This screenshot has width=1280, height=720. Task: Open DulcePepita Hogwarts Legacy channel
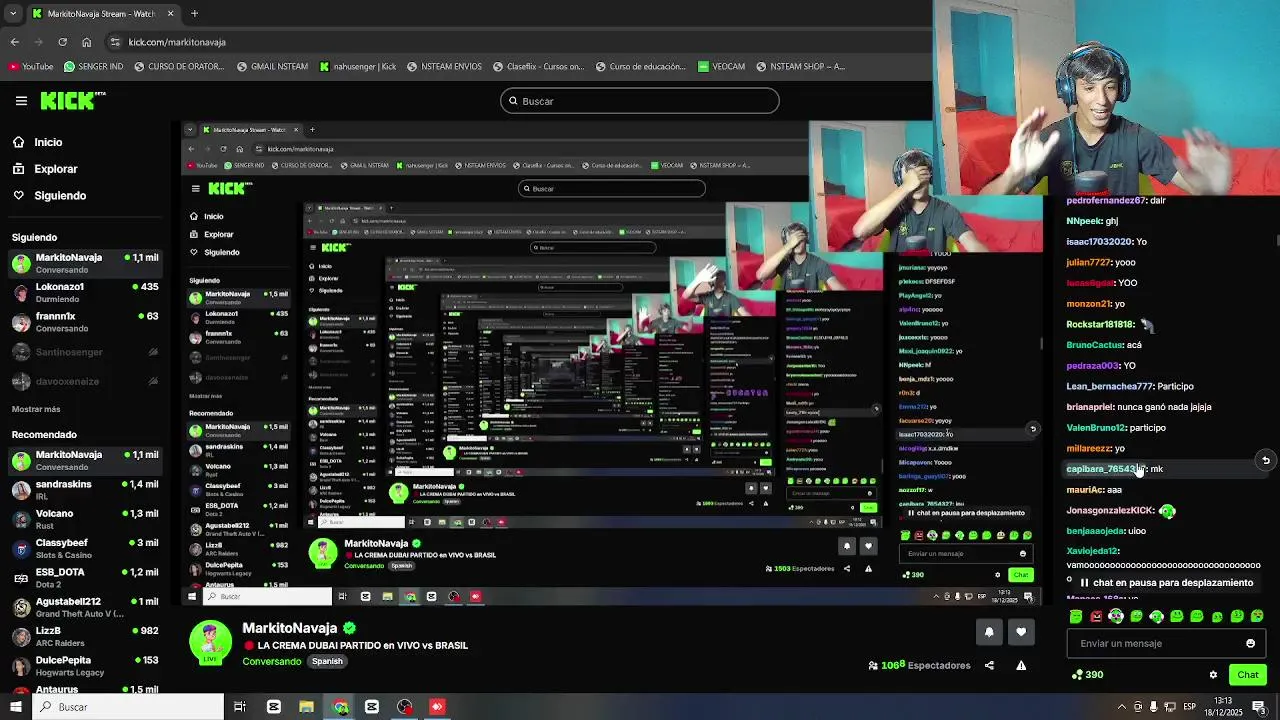tap(85, 666)
